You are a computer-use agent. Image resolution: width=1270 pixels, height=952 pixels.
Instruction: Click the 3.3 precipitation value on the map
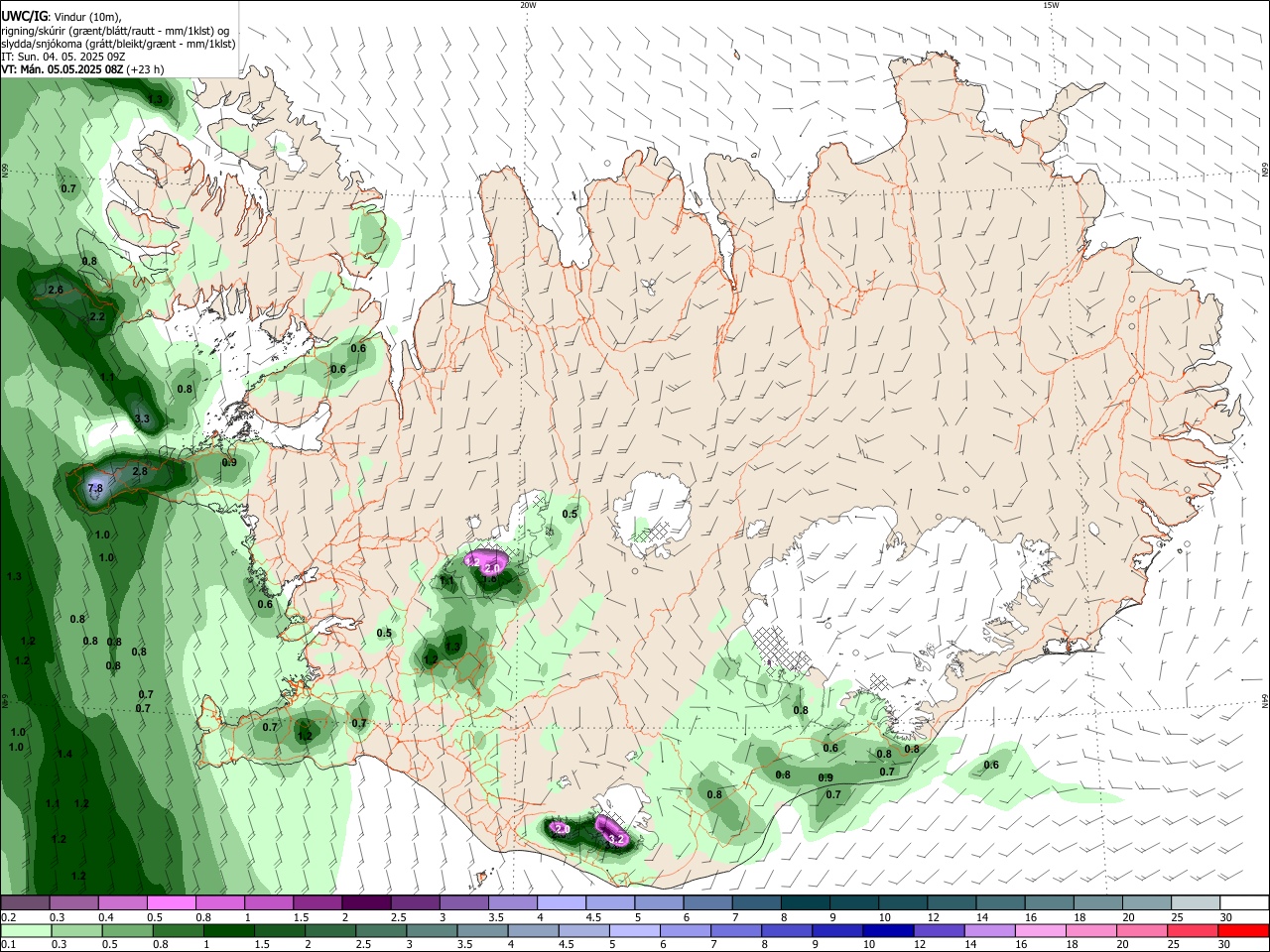(x=142, y=419)
